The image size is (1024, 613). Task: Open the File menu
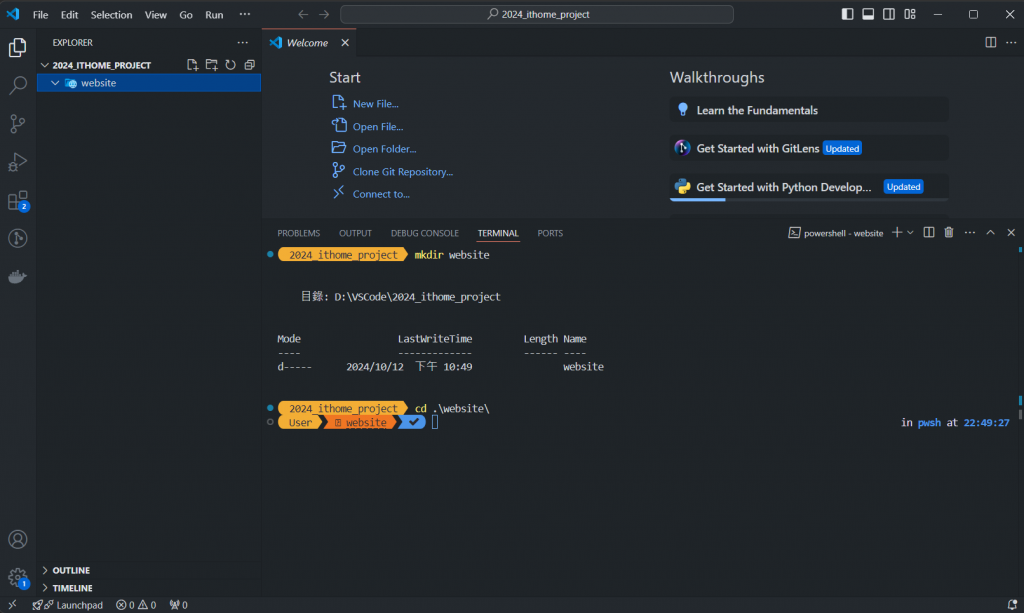tap(40, 14)
